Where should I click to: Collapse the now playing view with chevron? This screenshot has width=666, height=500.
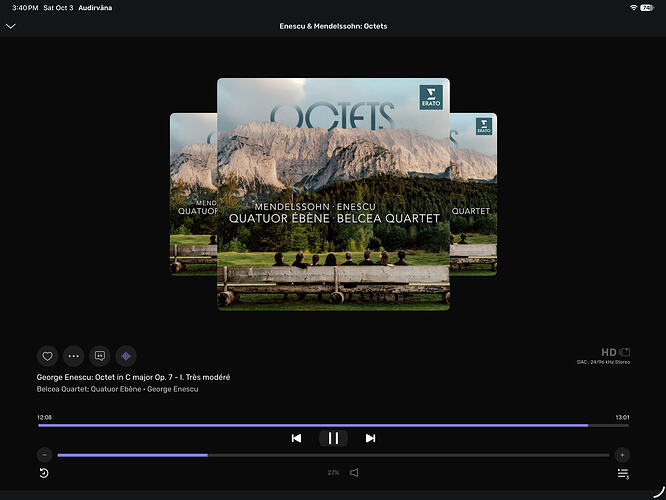click(11, 26)
